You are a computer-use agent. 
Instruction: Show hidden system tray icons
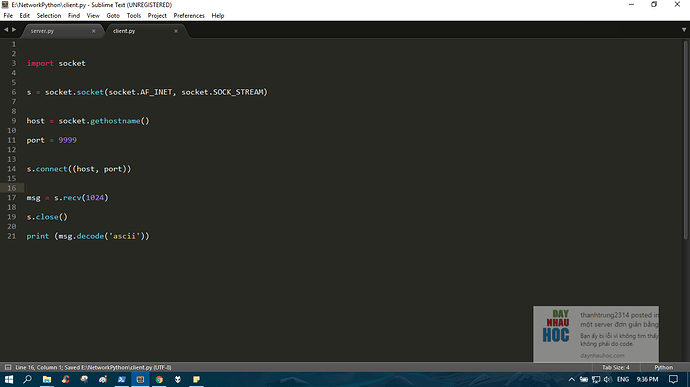[x=572, y=379]
